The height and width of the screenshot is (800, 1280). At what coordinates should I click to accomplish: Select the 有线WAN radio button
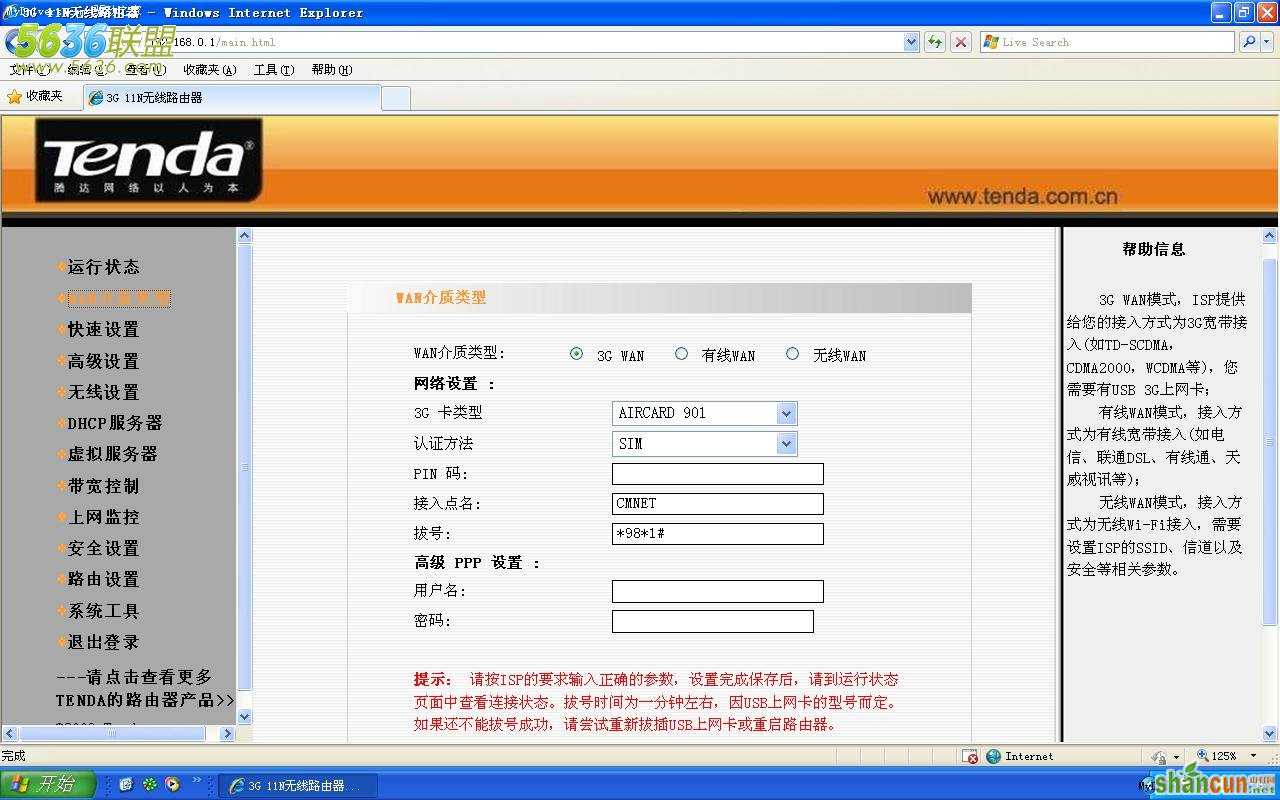click(x=681, y=354)
